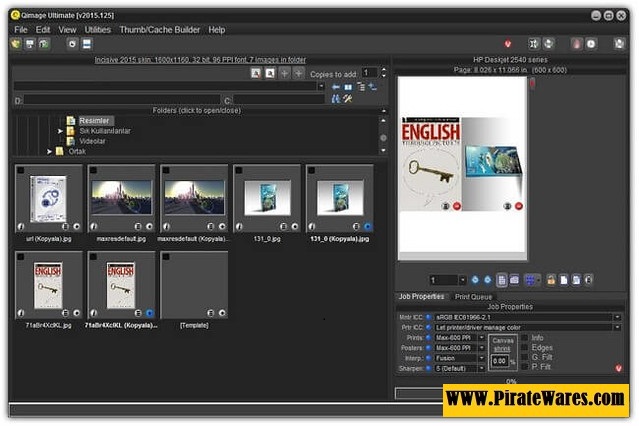
Task: Click the lock icon below the page preview
Action: click(551, 280)
